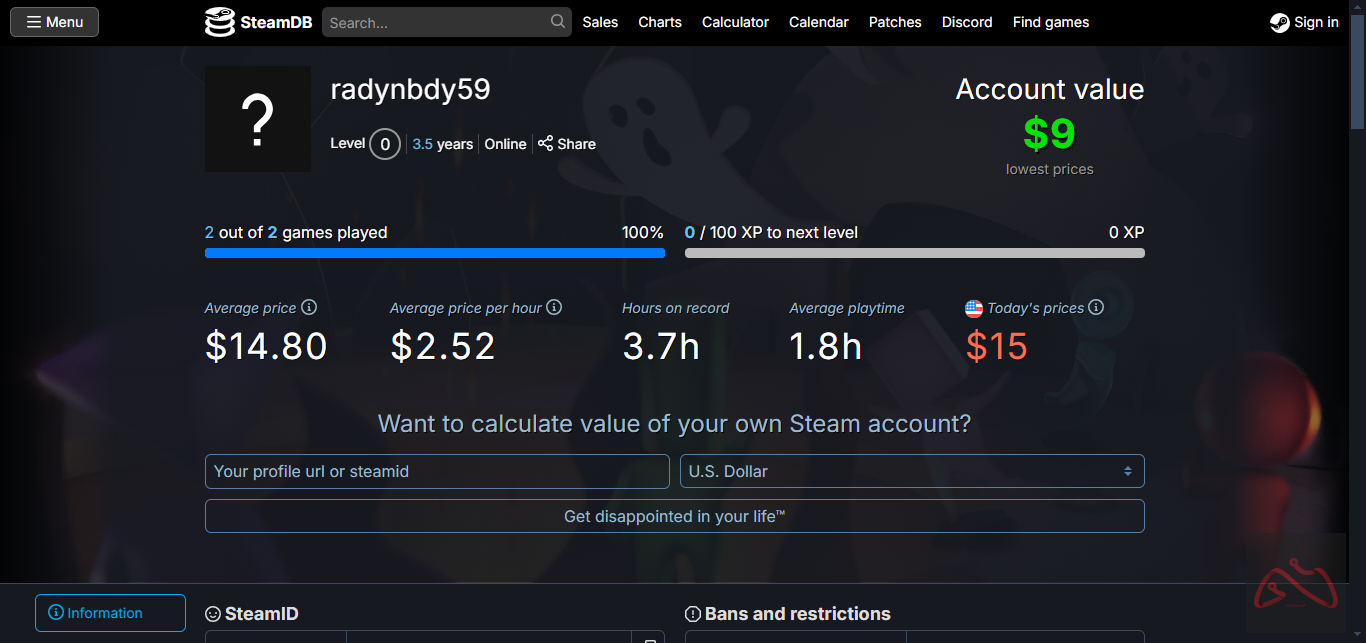
Task: Select the Information sidebar tab
Action: 110,613
